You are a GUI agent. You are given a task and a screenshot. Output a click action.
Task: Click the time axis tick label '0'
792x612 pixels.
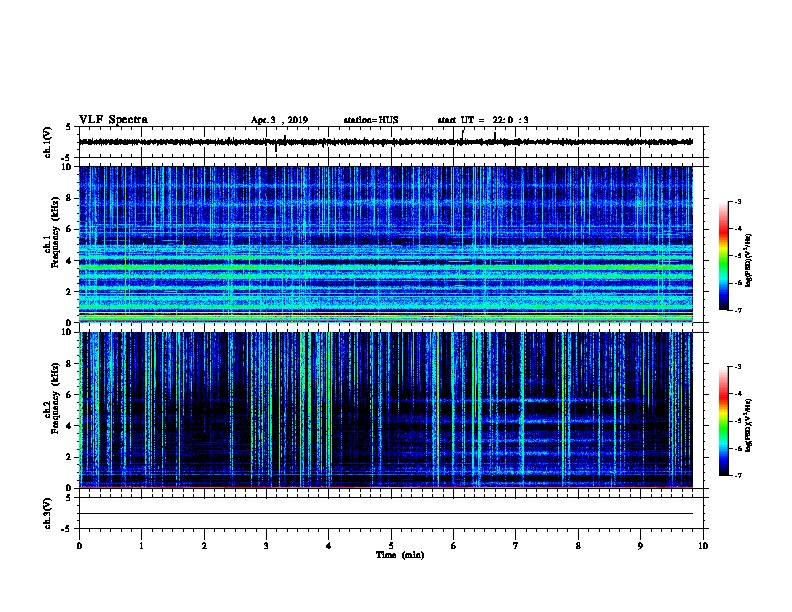(x=79, y=545)
